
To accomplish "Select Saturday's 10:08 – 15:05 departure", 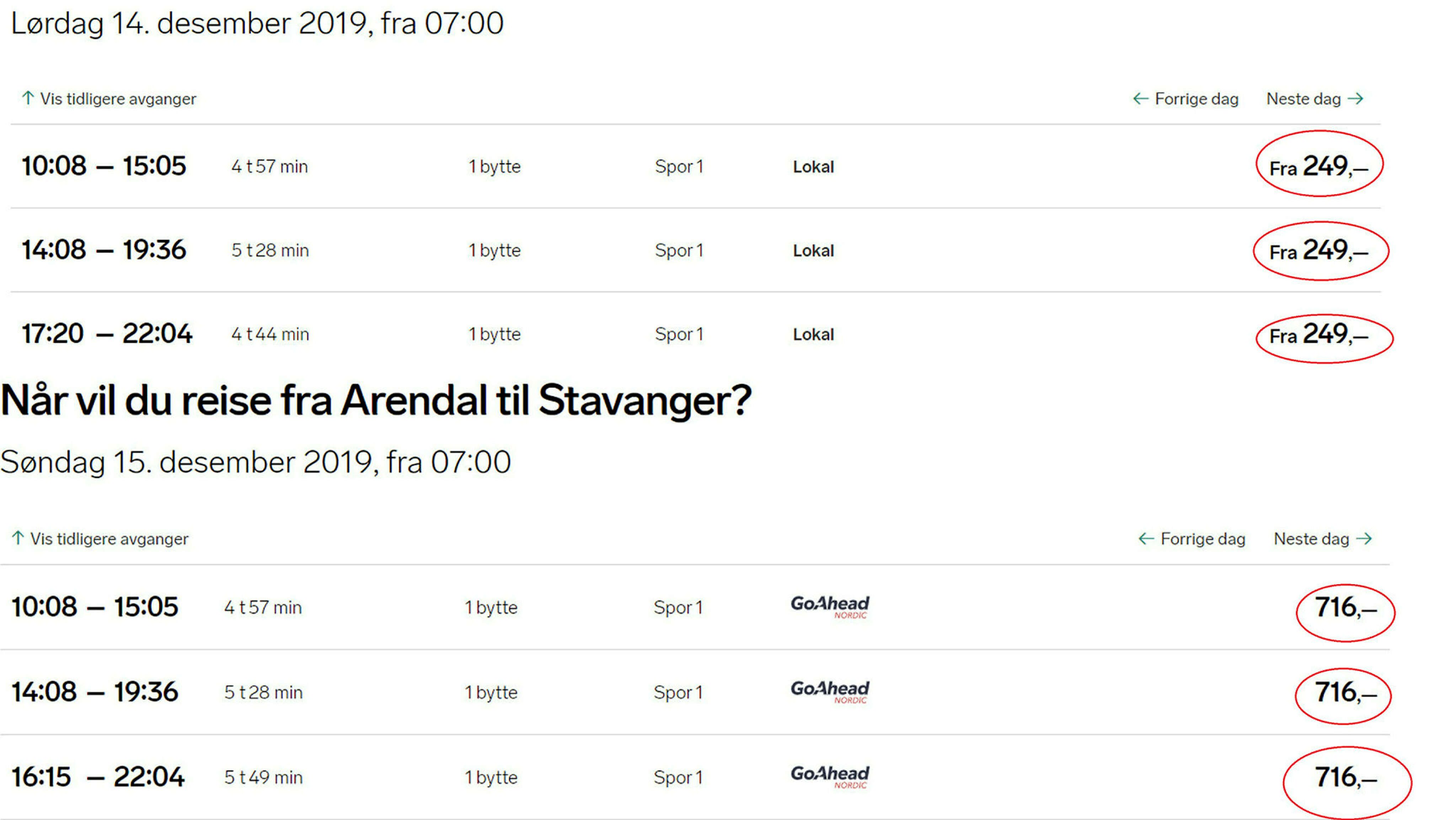I will [x=103, y=166].
